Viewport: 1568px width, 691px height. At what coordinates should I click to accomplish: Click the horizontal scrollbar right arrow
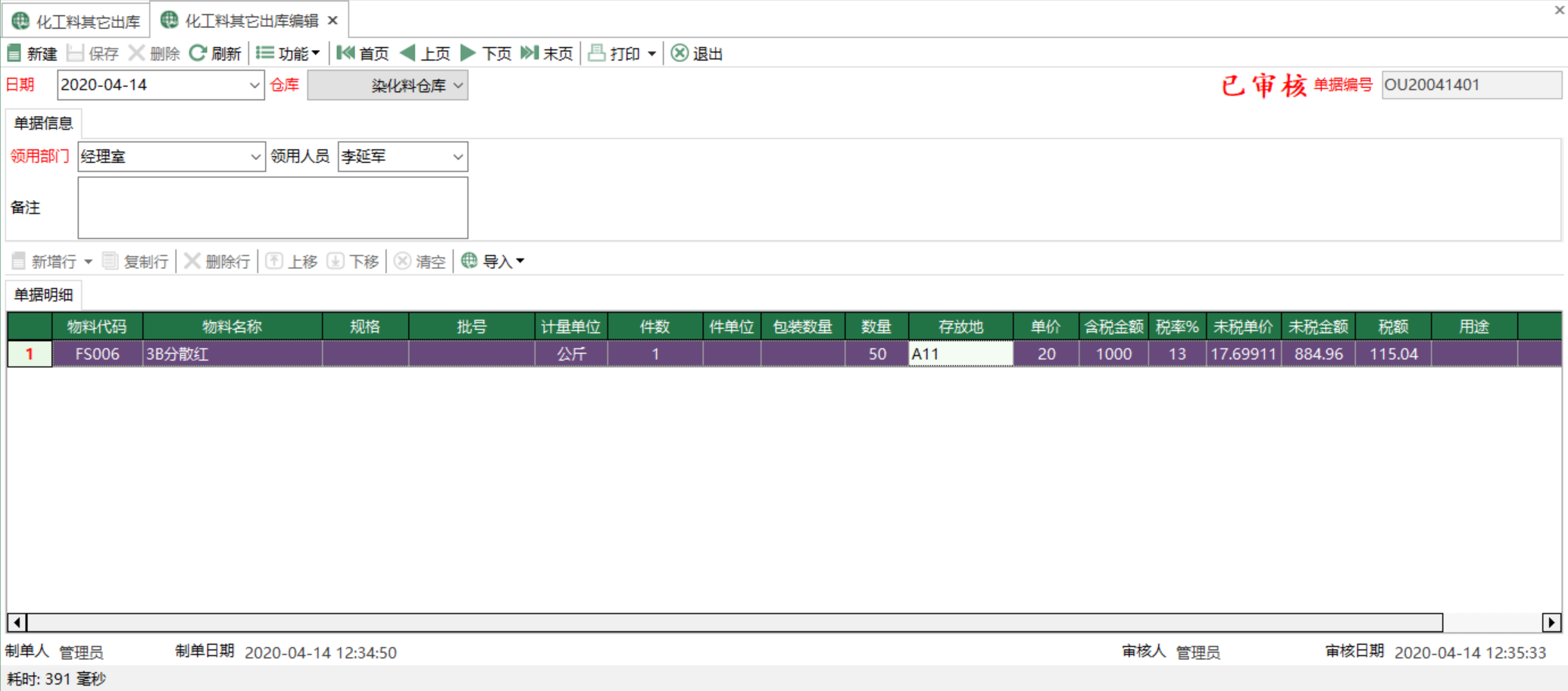coord(1551,622)
